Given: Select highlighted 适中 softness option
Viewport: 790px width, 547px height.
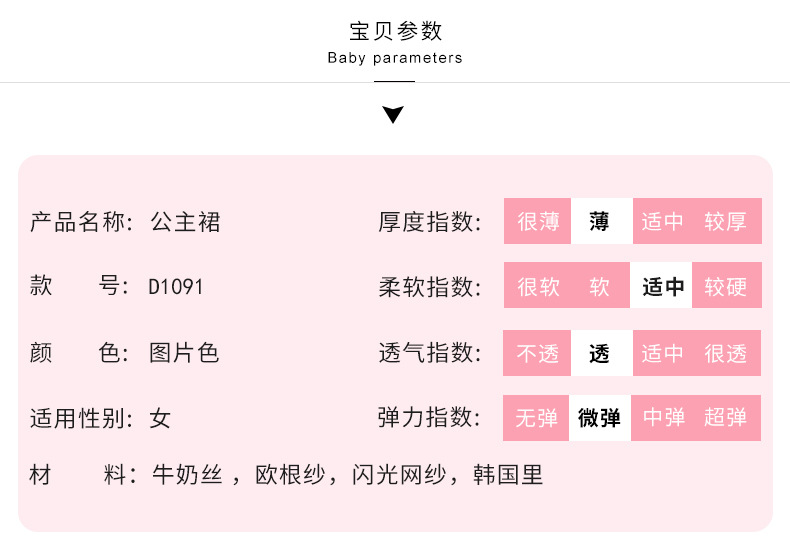Looking at the screenshot, I should (662, 287).
